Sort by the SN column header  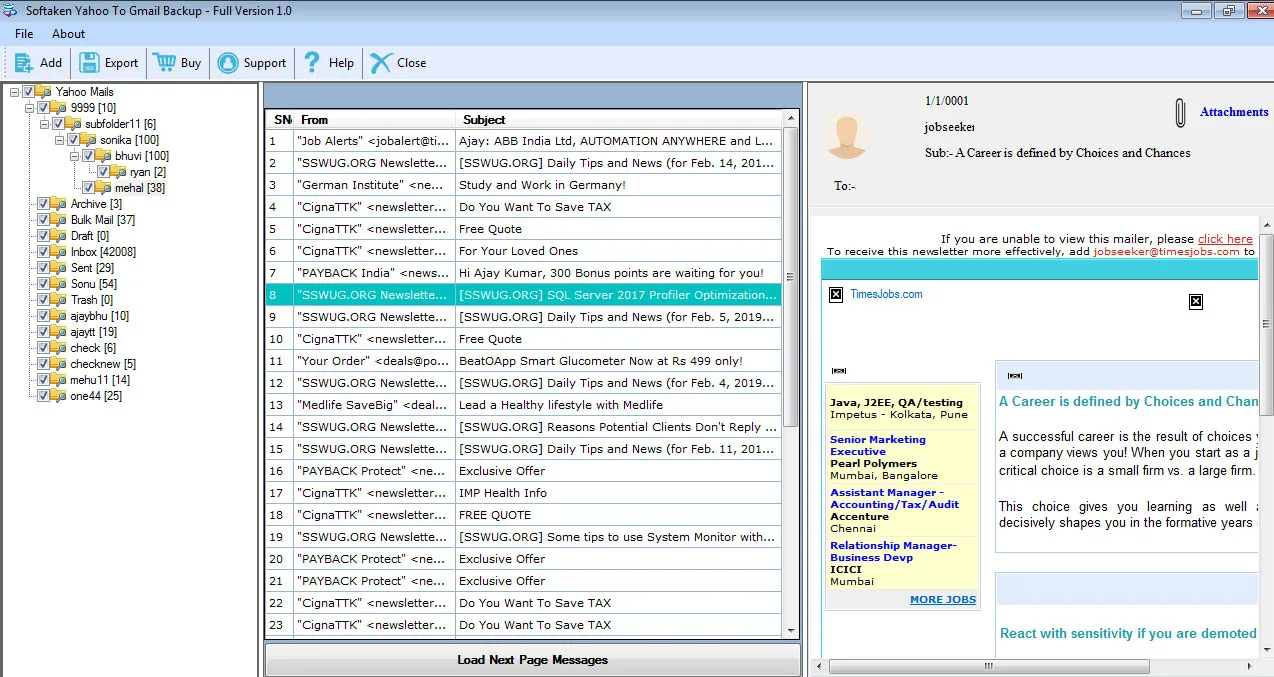coord(279,119)
